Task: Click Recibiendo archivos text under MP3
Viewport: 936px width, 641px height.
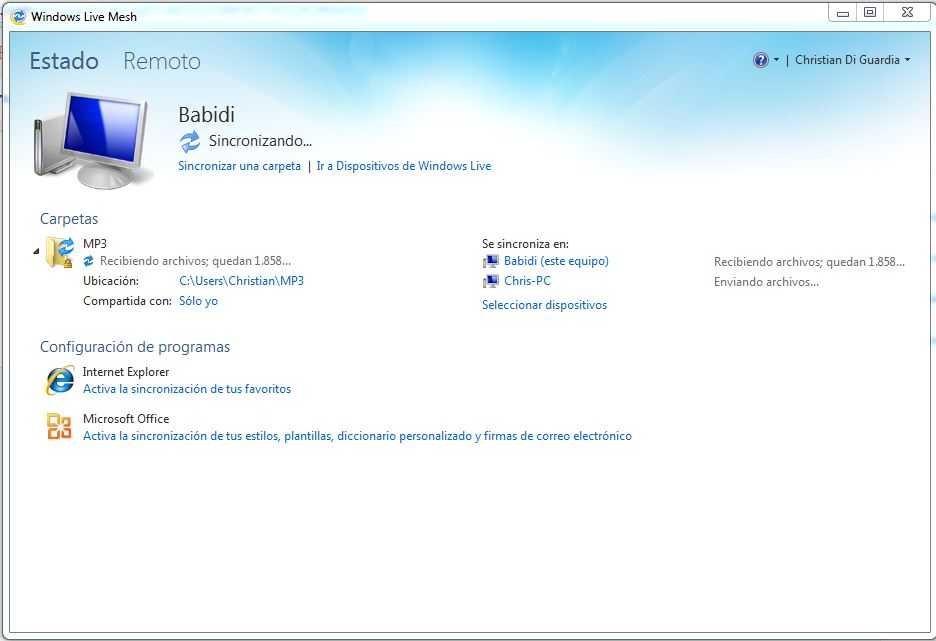Action: click(195, 261)
